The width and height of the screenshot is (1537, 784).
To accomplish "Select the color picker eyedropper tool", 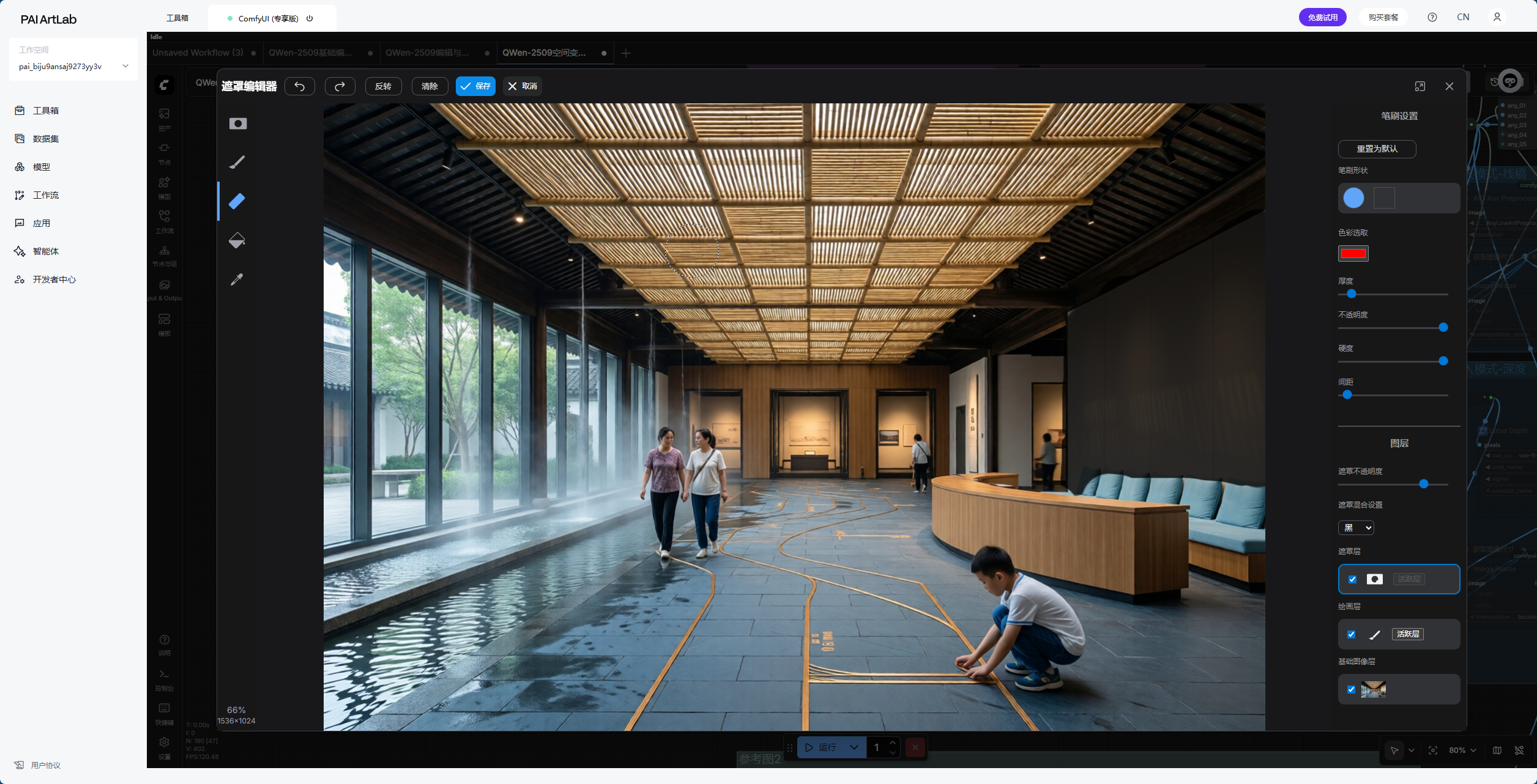I will [x=237, y=279].
